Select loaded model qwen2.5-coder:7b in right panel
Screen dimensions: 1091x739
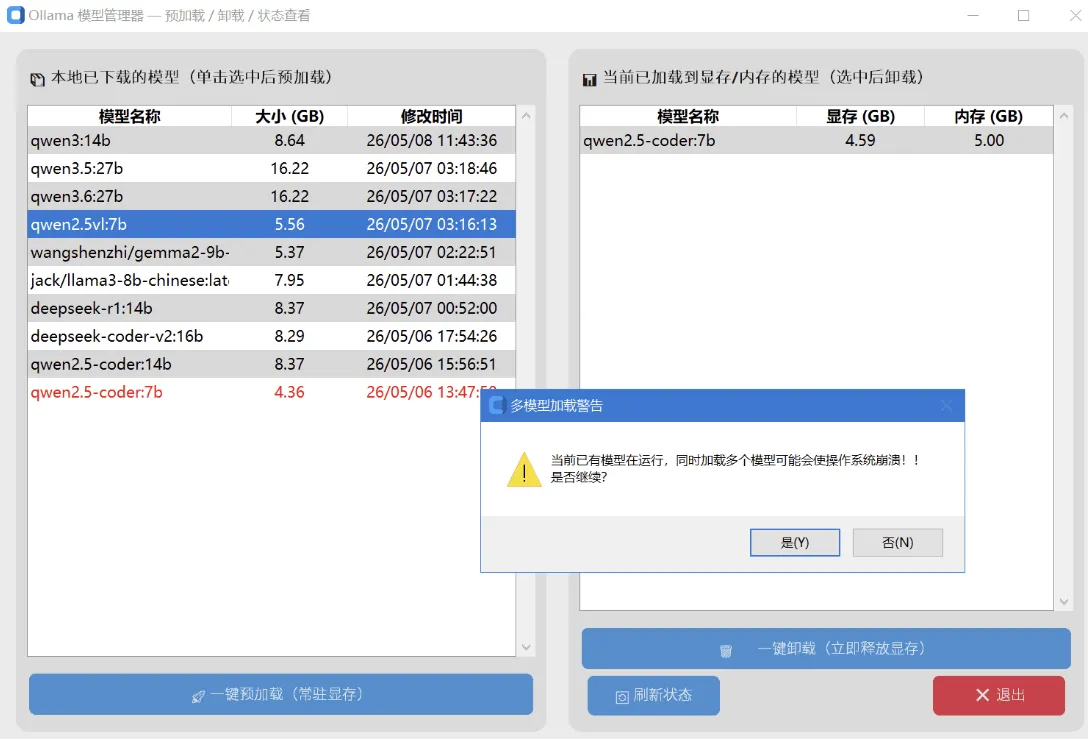click(x=816, y=141)
